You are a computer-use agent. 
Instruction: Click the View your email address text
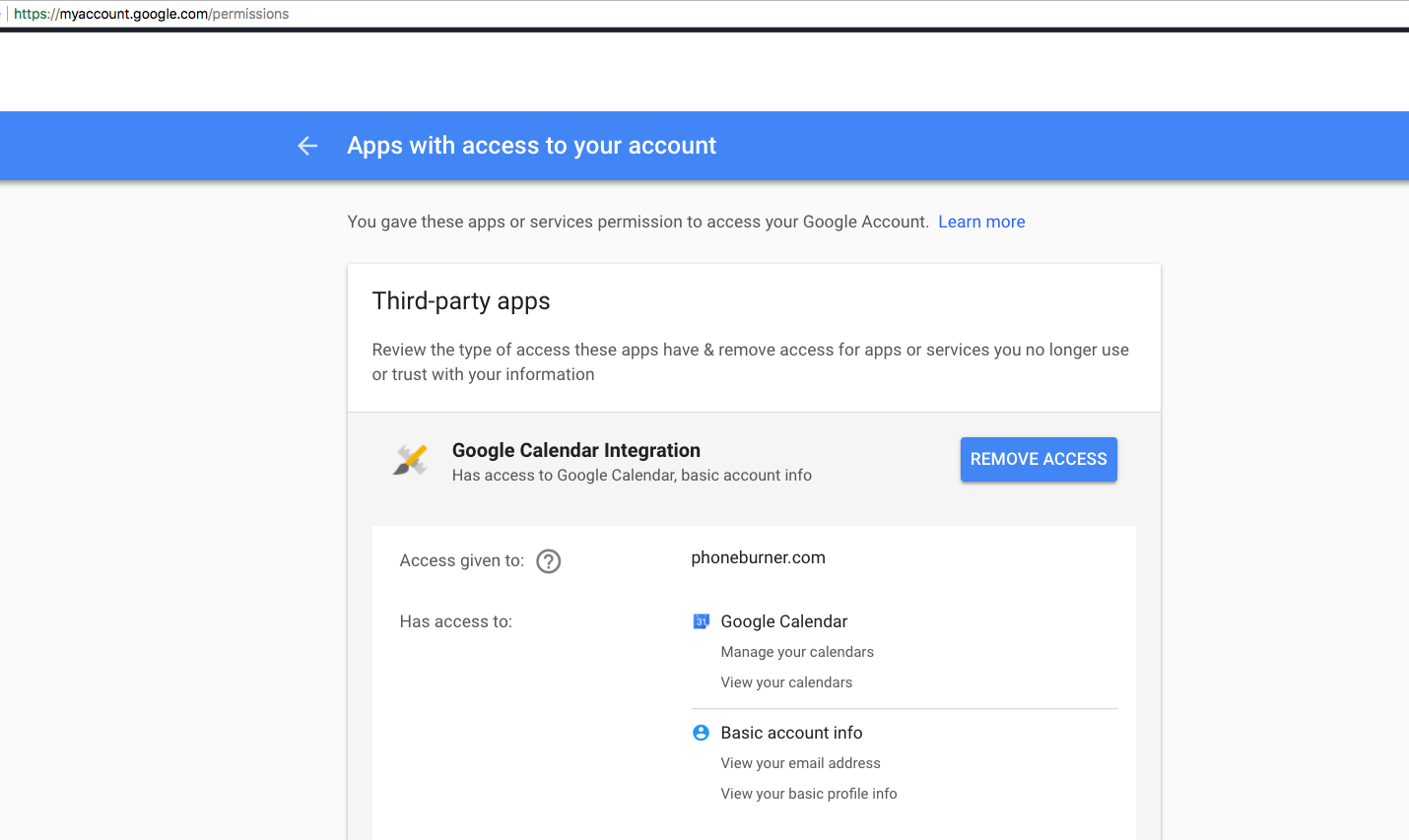click(800, 763)
